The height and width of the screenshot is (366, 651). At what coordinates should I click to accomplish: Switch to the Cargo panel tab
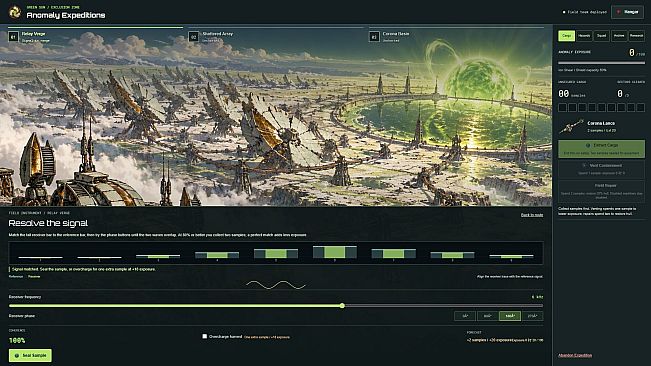(566, 36)
